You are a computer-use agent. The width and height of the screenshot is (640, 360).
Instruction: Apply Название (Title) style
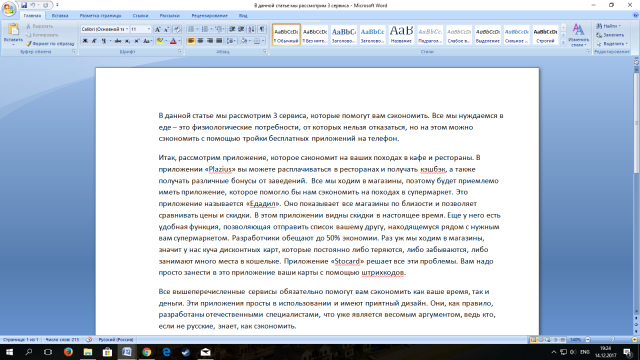(x=401, y=35)
